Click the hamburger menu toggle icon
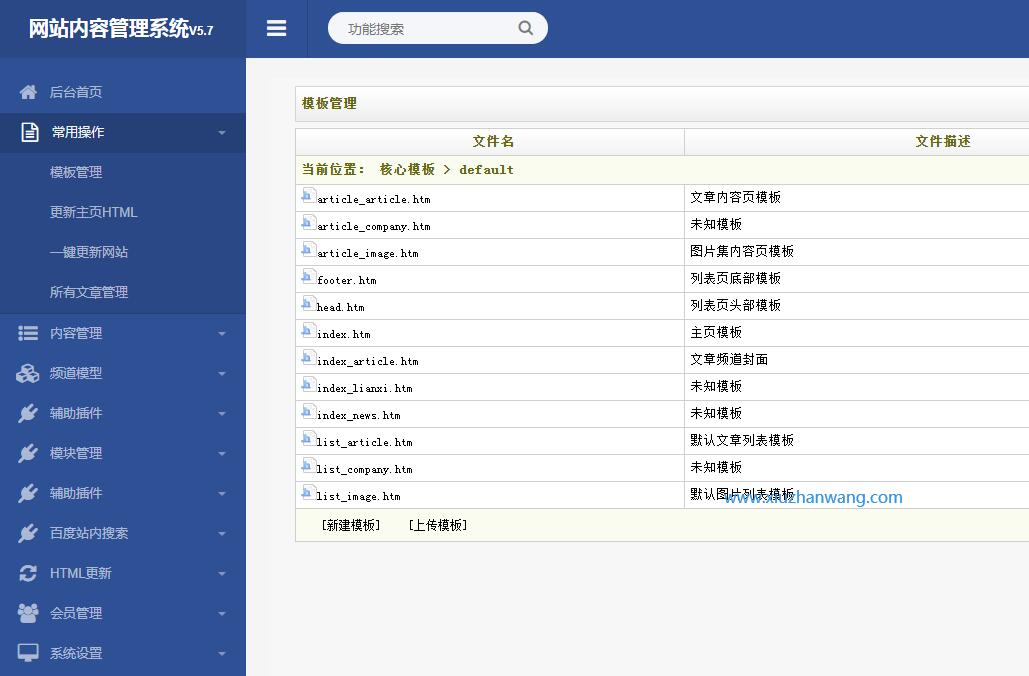The height and width of the screenshot is (676, 1029). [277, 29]
